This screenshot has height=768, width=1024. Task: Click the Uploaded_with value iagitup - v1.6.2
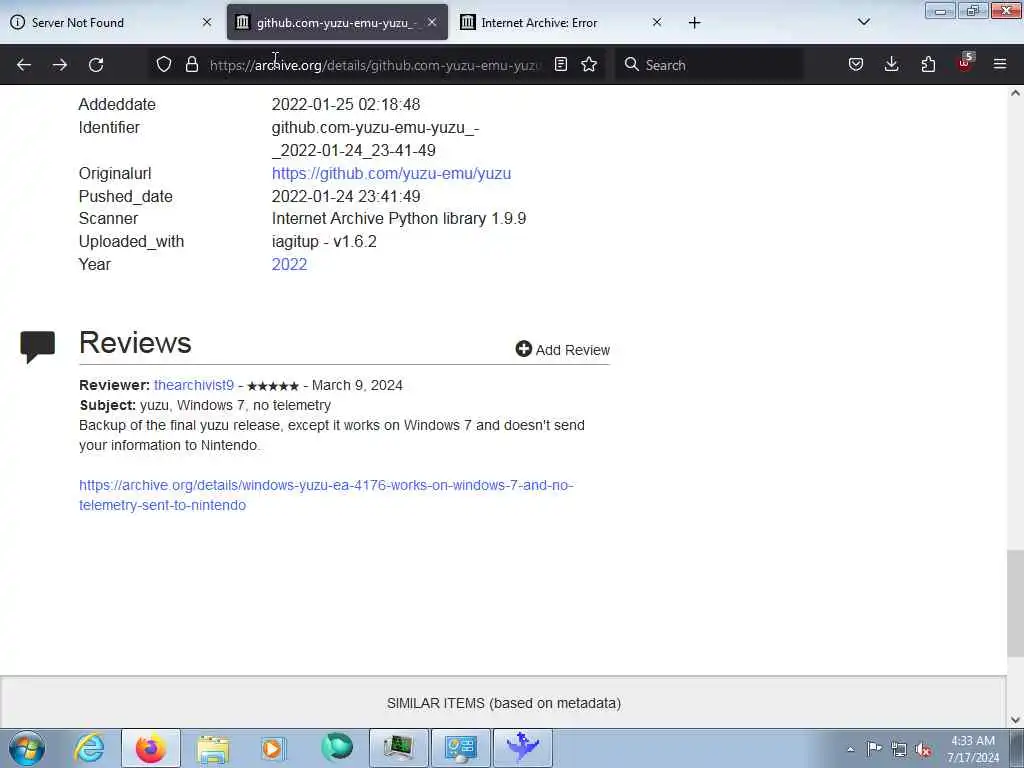pos(324,242)
